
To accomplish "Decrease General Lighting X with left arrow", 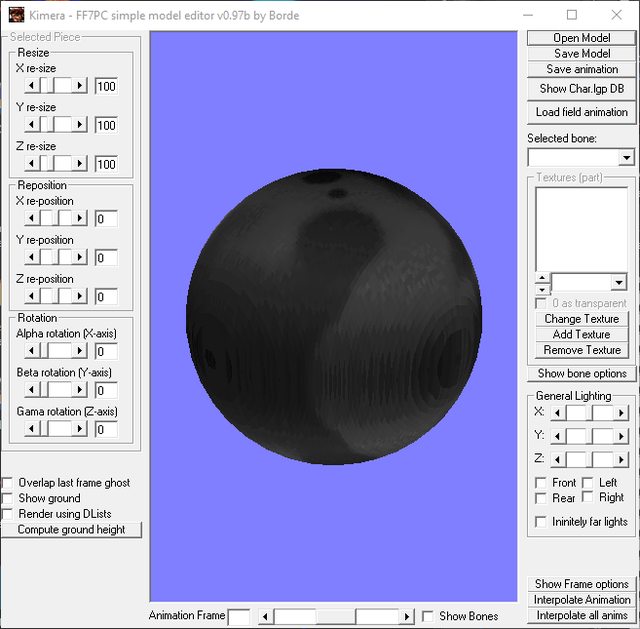I will 558,413.
